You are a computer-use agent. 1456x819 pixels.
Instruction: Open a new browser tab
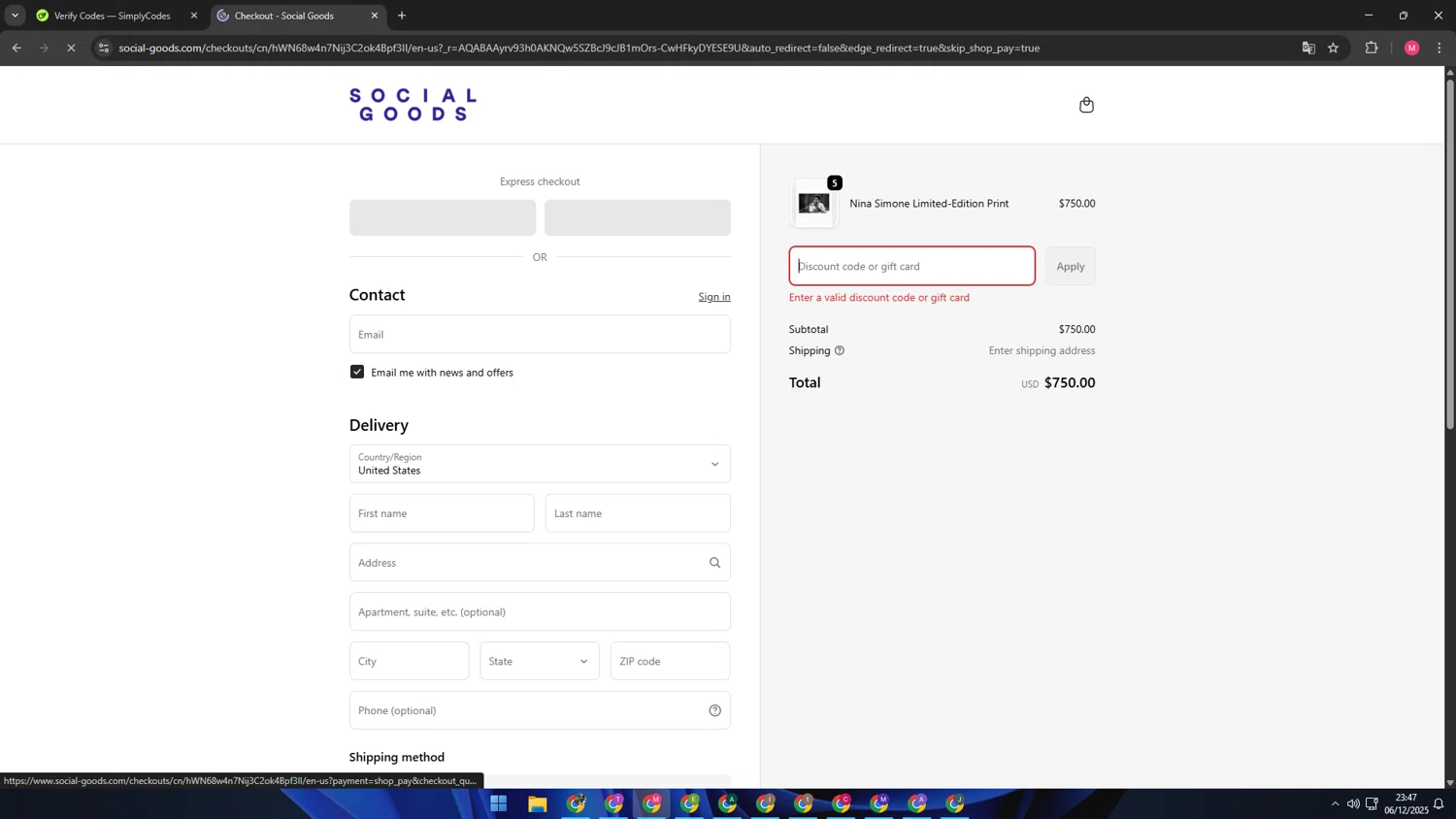402,16
